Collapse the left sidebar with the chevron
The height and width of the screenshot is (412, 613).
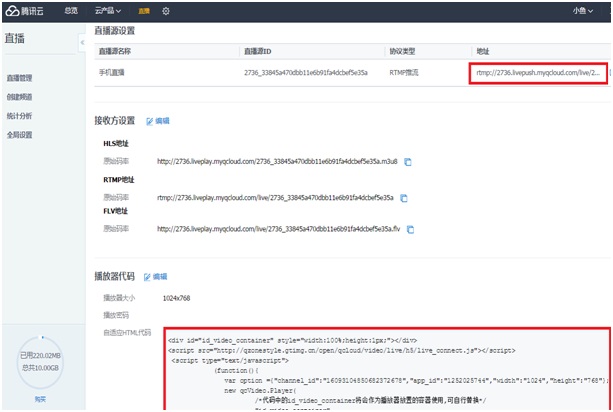[x=82, y=42]
